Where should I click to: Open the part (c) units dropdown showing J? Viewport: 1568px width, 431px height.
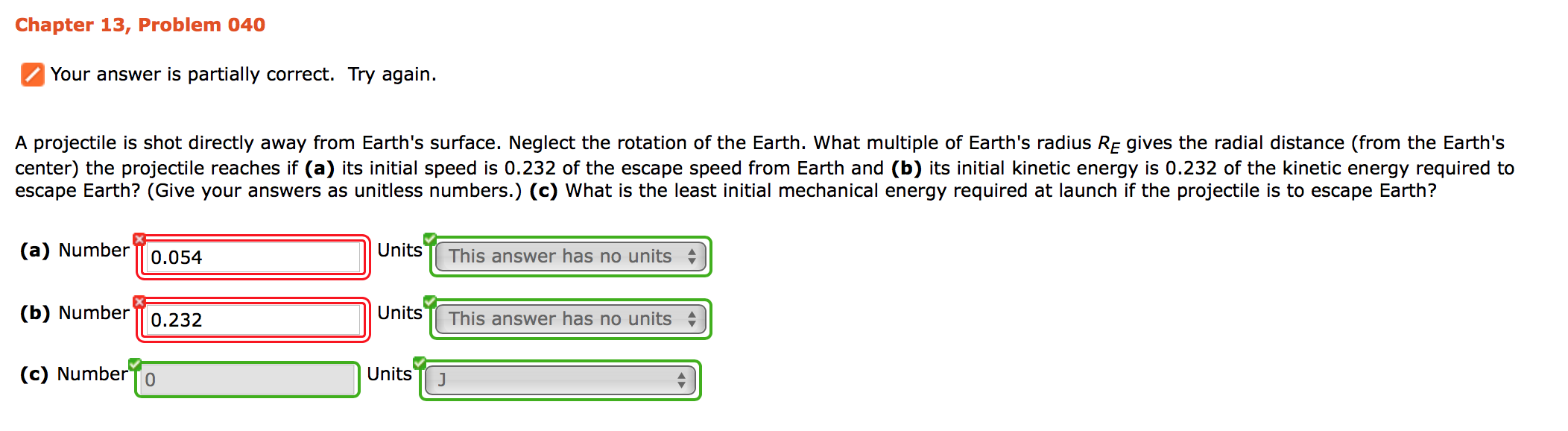[x=560, y=380]
